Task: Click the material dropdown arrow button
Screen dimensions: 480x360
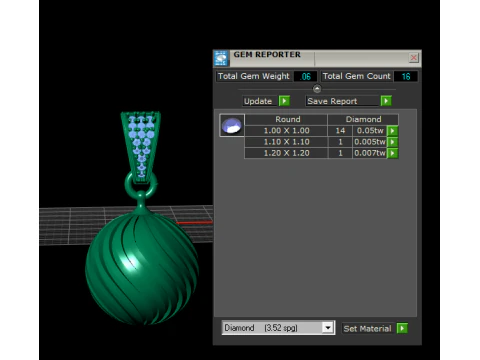Action: point(328,328)
